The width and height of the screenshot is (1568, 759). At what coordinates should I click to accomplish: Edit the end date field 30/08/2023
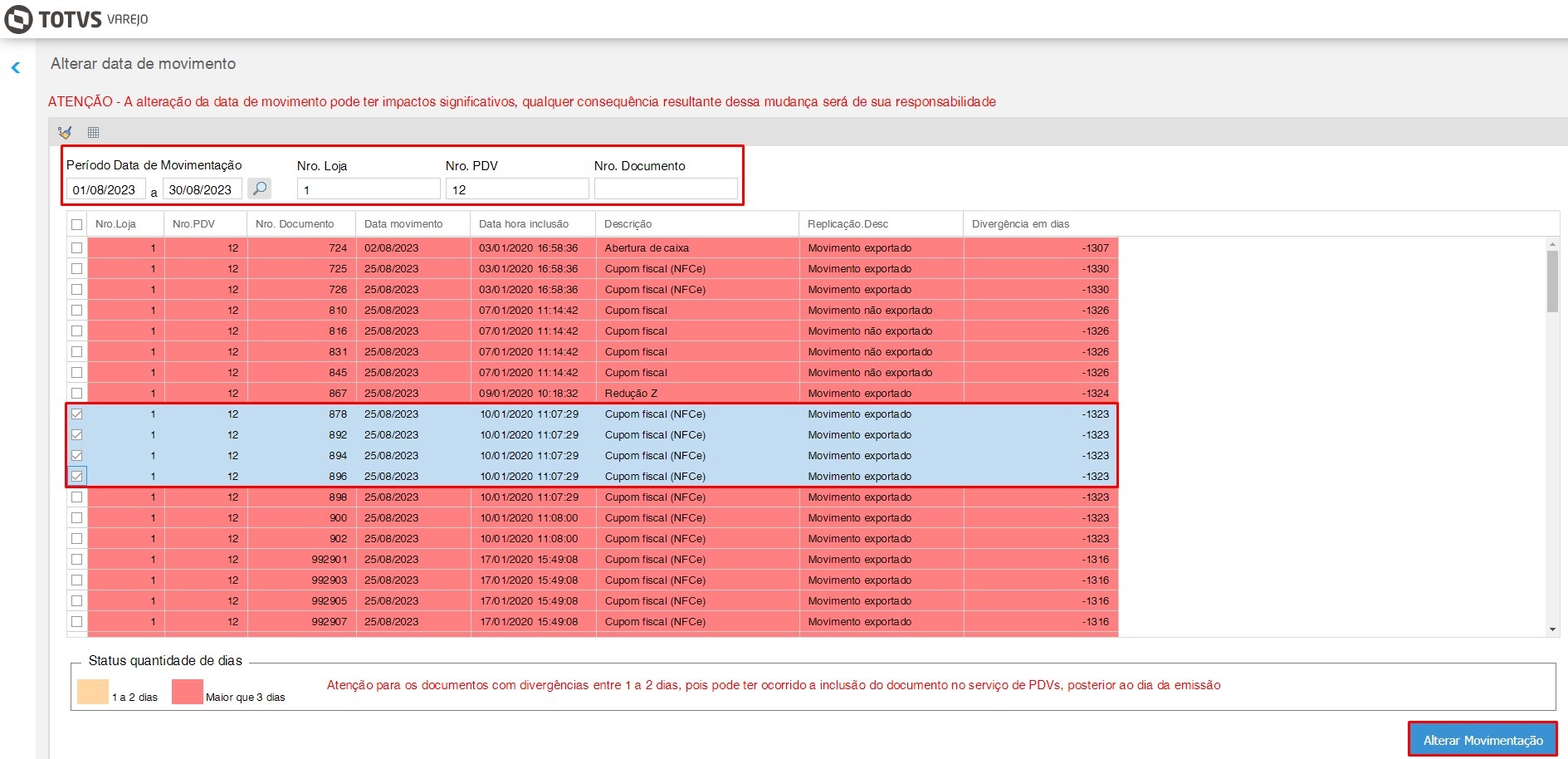(x=203, y=189)
